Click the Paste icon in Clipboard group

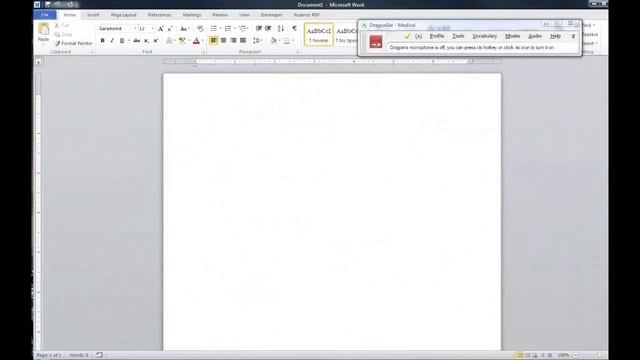click(x=43, y=29)
